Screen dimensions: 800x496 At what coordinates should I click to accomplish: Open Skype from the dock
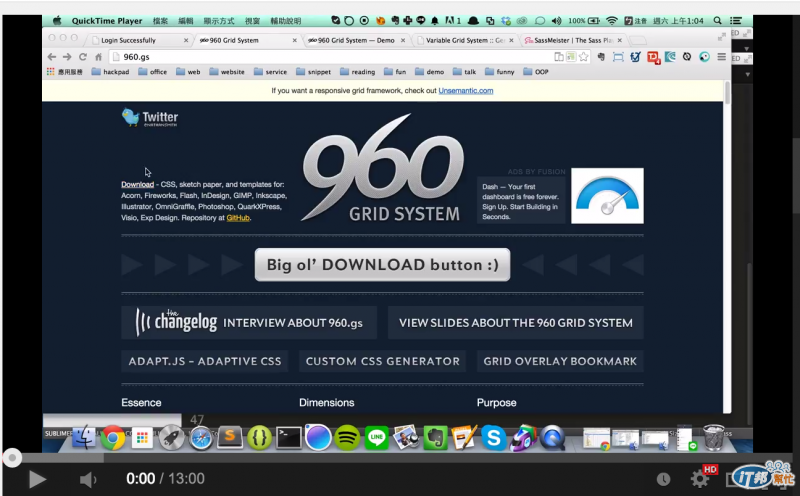tap(494, 437)
